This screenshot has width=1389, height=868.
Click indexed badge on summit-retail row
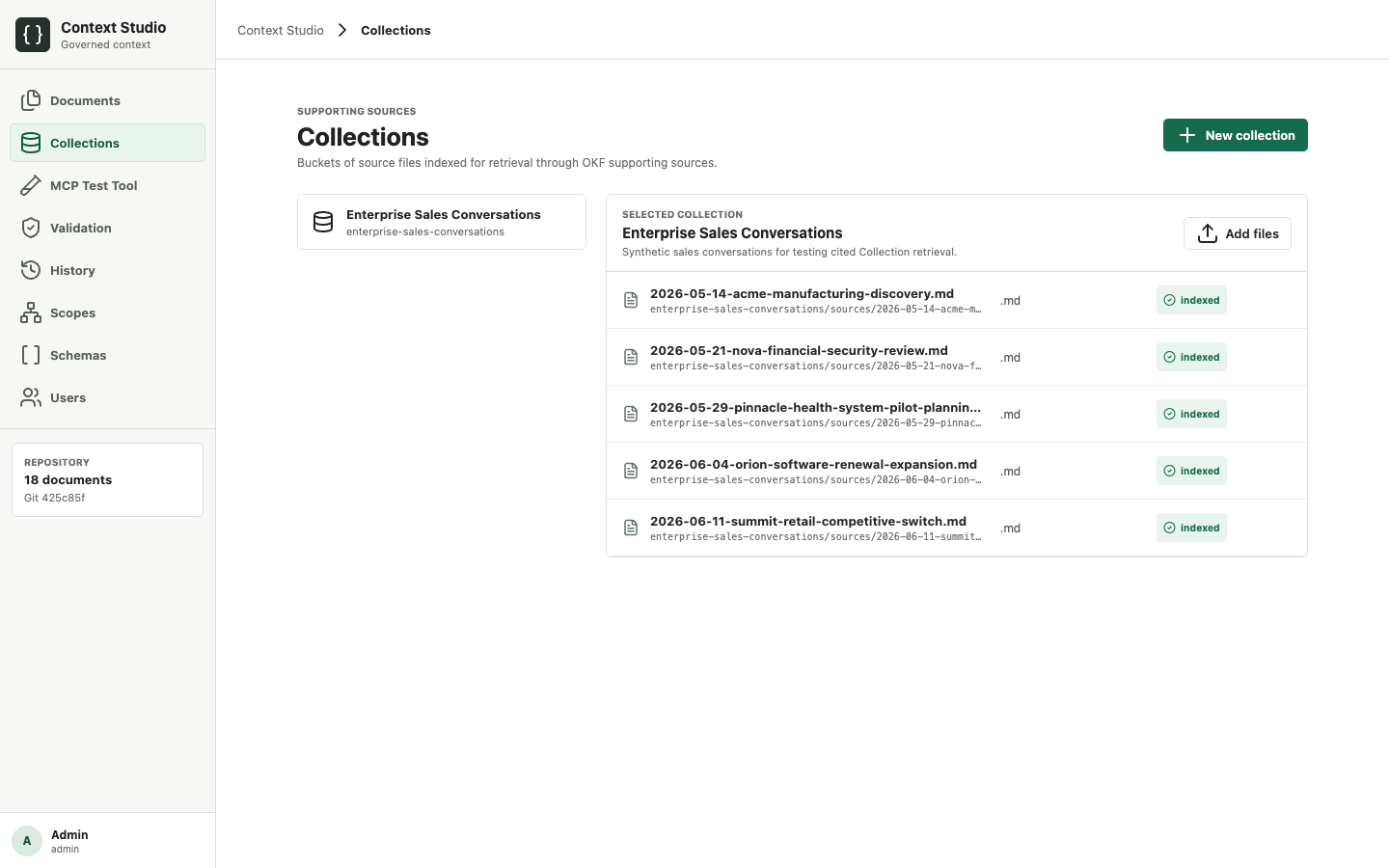point(1191,528)
